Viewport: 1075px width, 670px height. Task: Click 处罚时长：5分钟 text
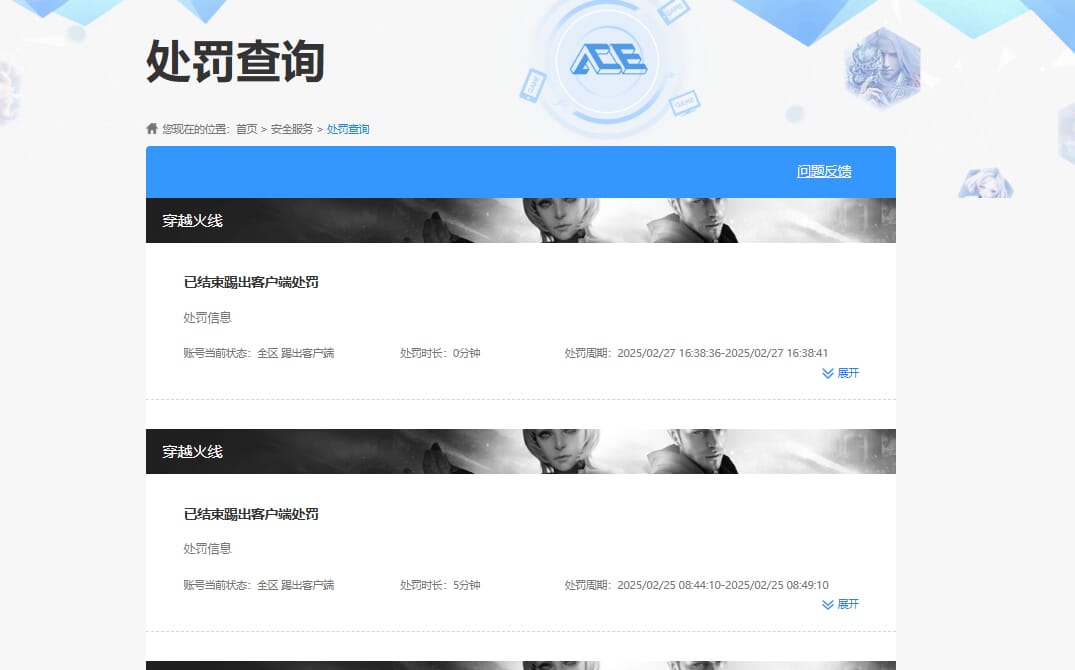pyautogui.click(x=440, y=585)
